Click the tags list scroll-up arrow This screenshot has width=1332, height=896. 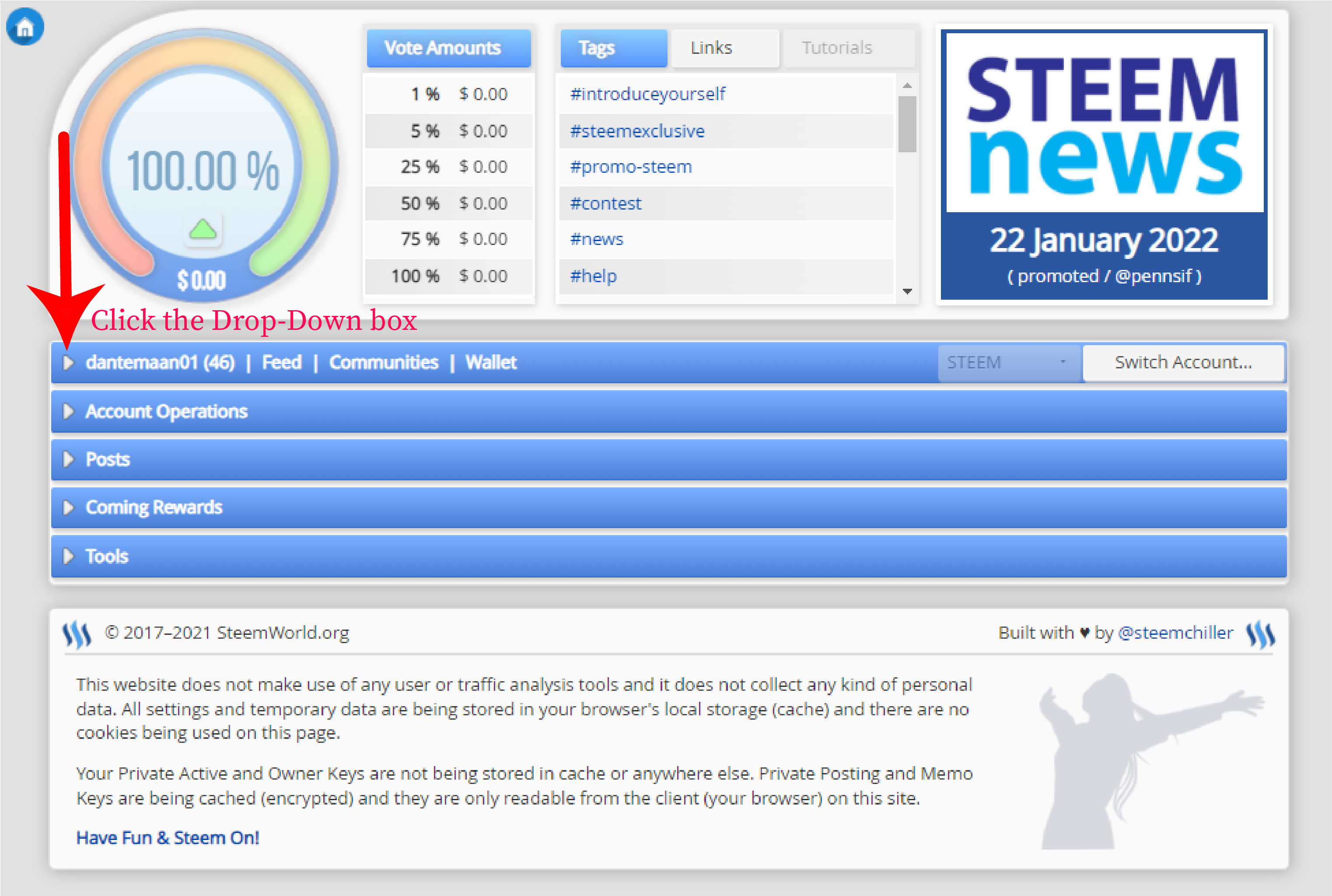coord(907,85)
